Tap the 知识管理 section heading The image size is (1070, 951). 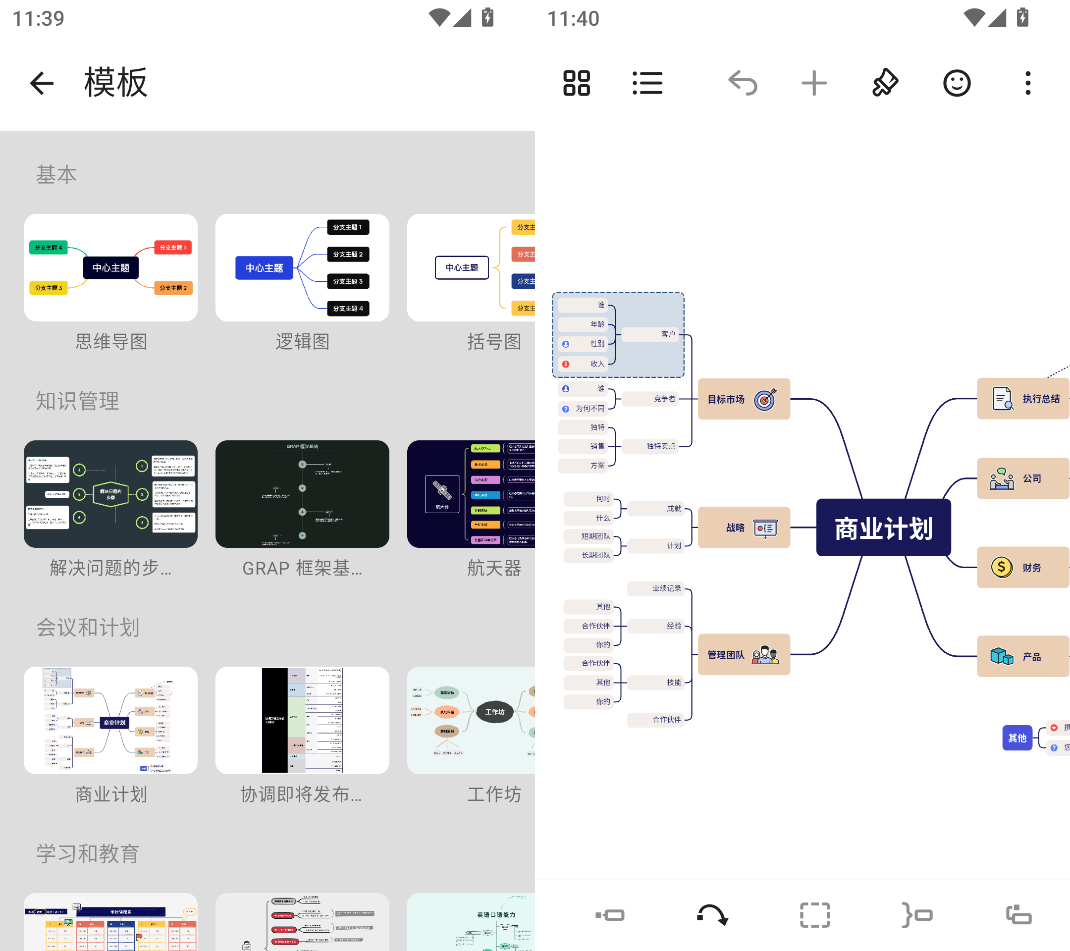tap(77, 401)
